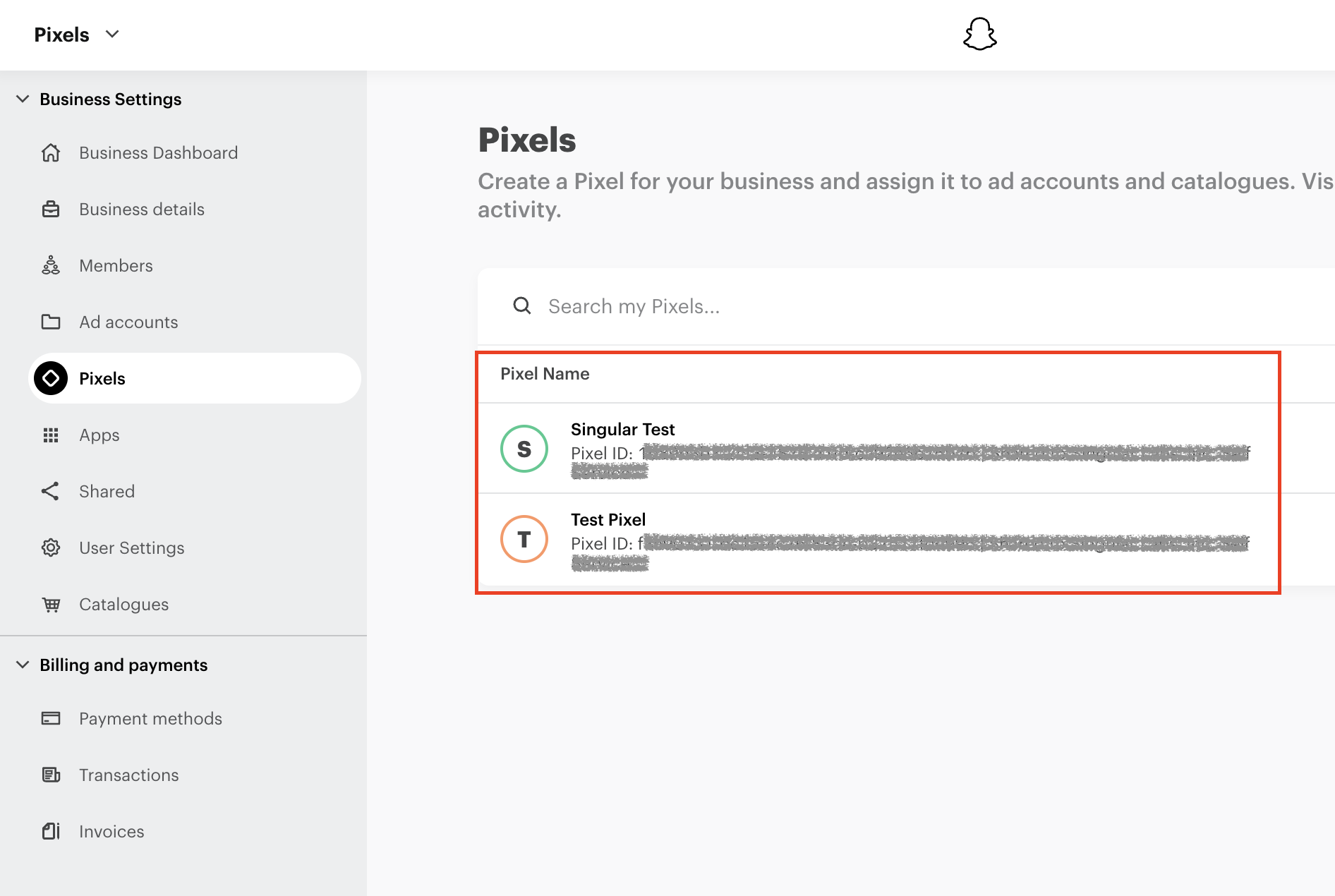Click the orange T avatar for Test Pixel

524,539
